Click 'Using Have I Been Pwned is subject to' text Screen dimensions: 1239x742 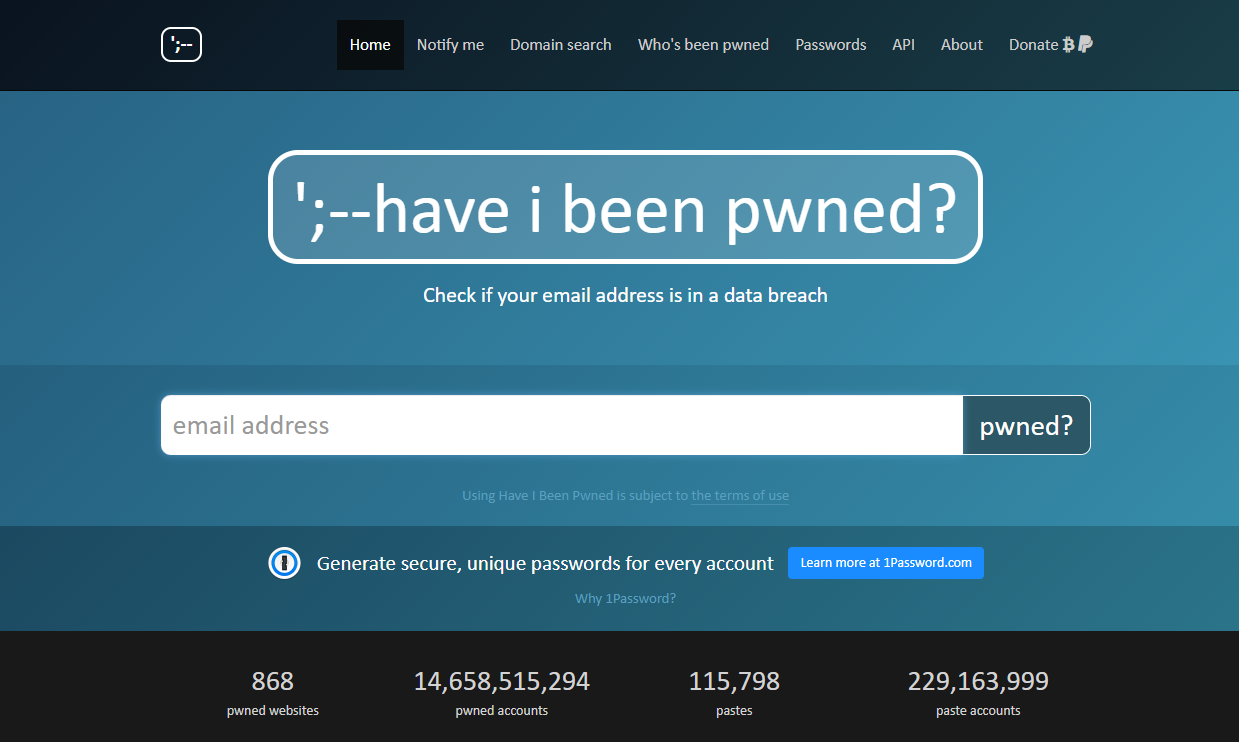tap(575, 495)
